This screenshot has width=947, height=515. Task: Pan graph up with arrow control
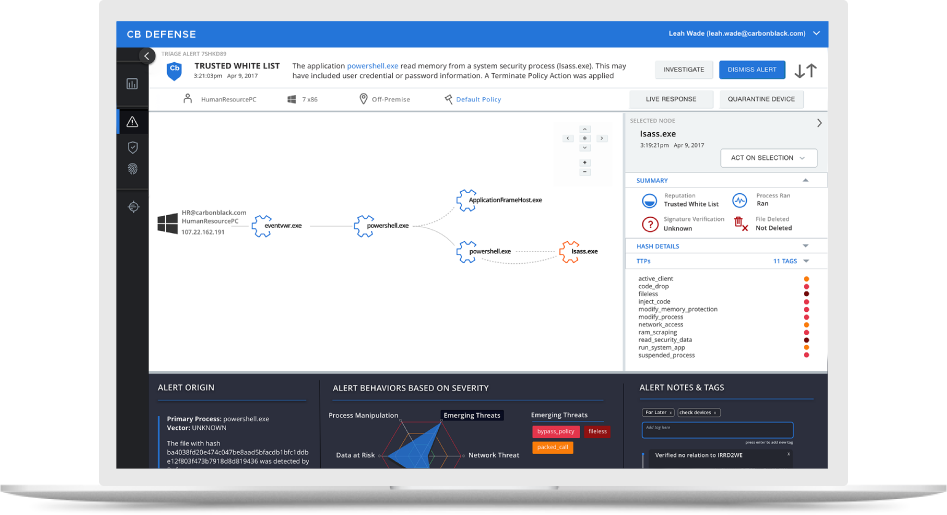click(x=585, y=129)
